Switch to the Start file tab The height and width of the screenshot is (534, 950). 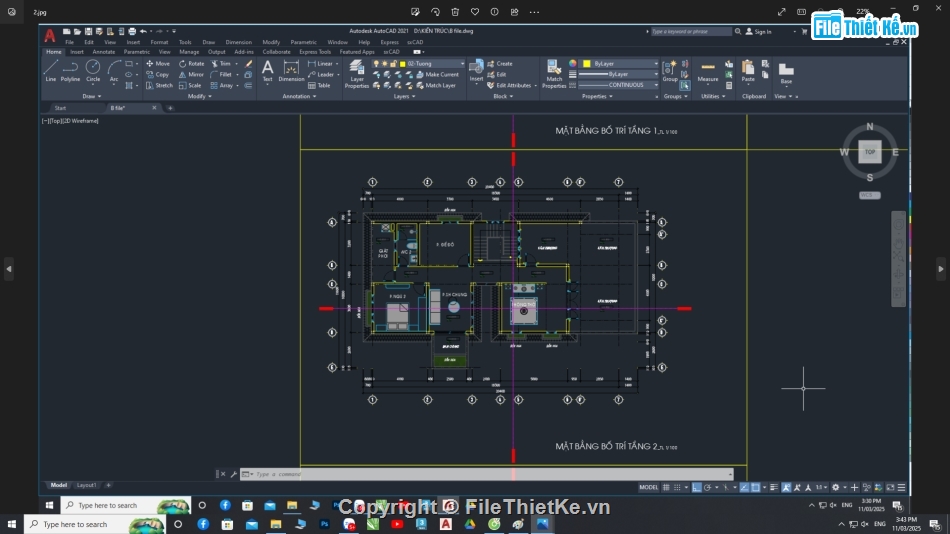pos(60,108)
